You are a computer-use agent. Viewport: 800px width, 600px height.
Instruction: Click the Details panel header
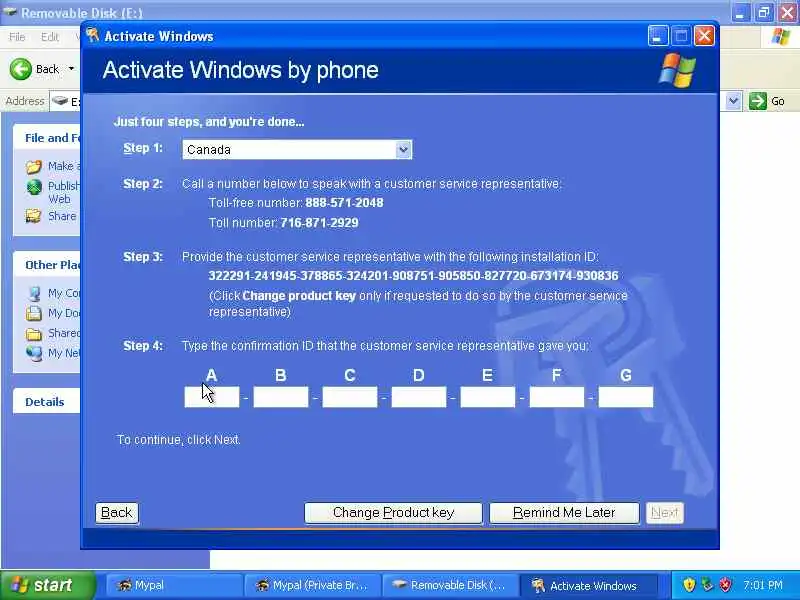pos(46,402)
